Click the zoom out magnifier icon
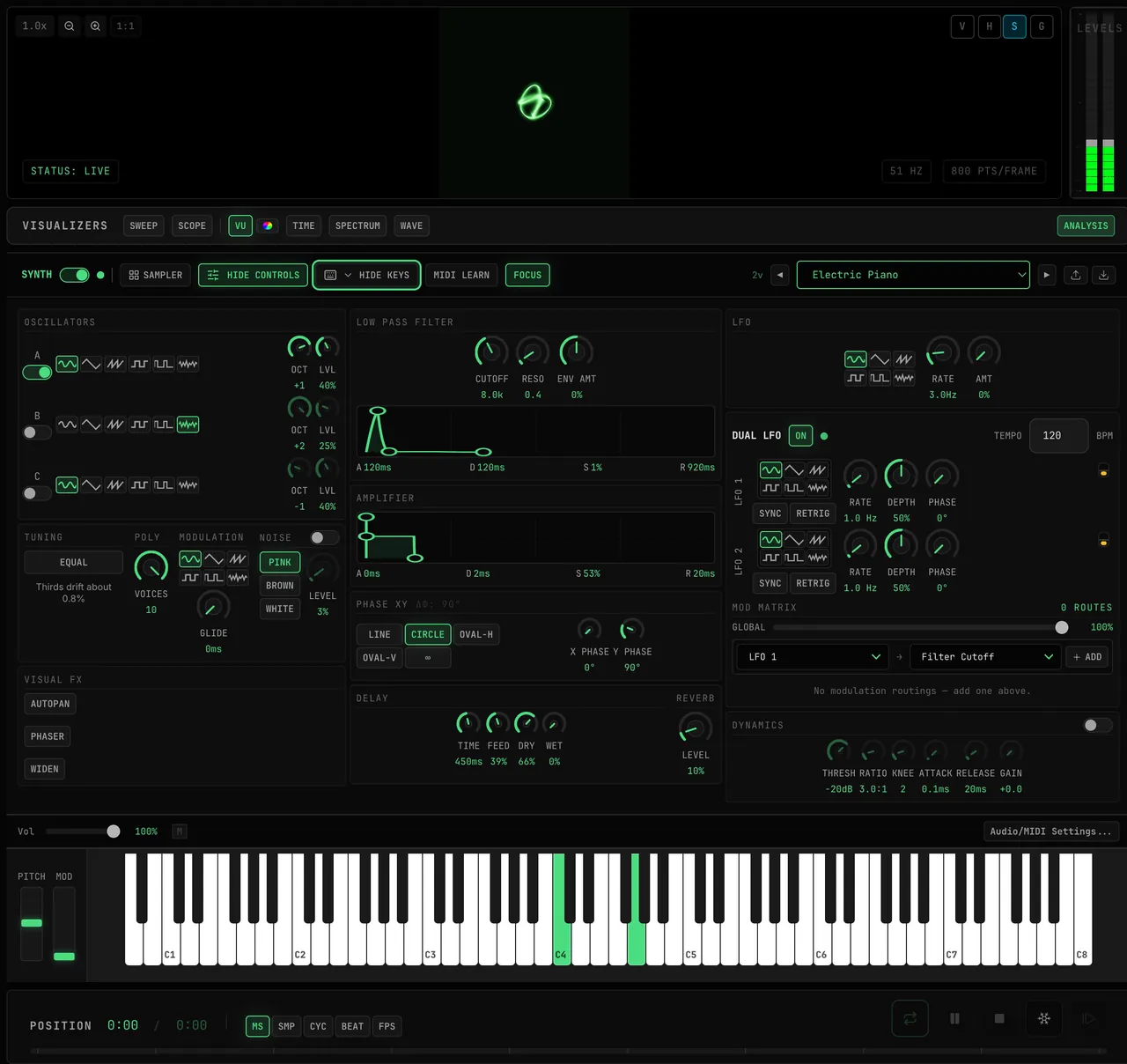 69,26
